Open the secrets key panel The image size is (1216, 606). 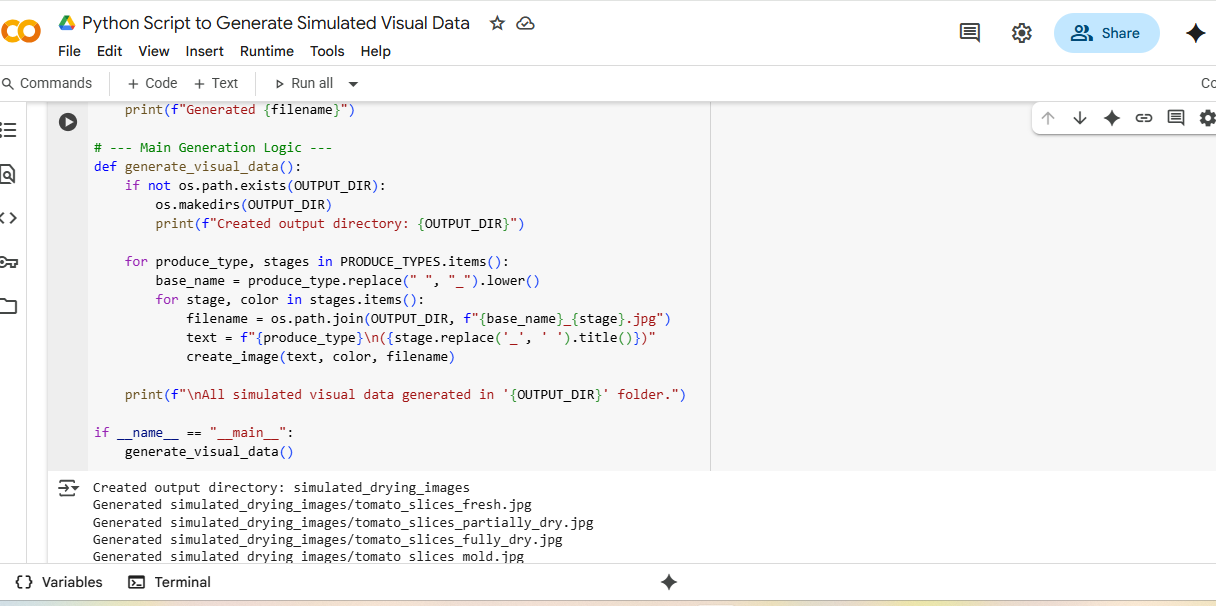[8, 262]
